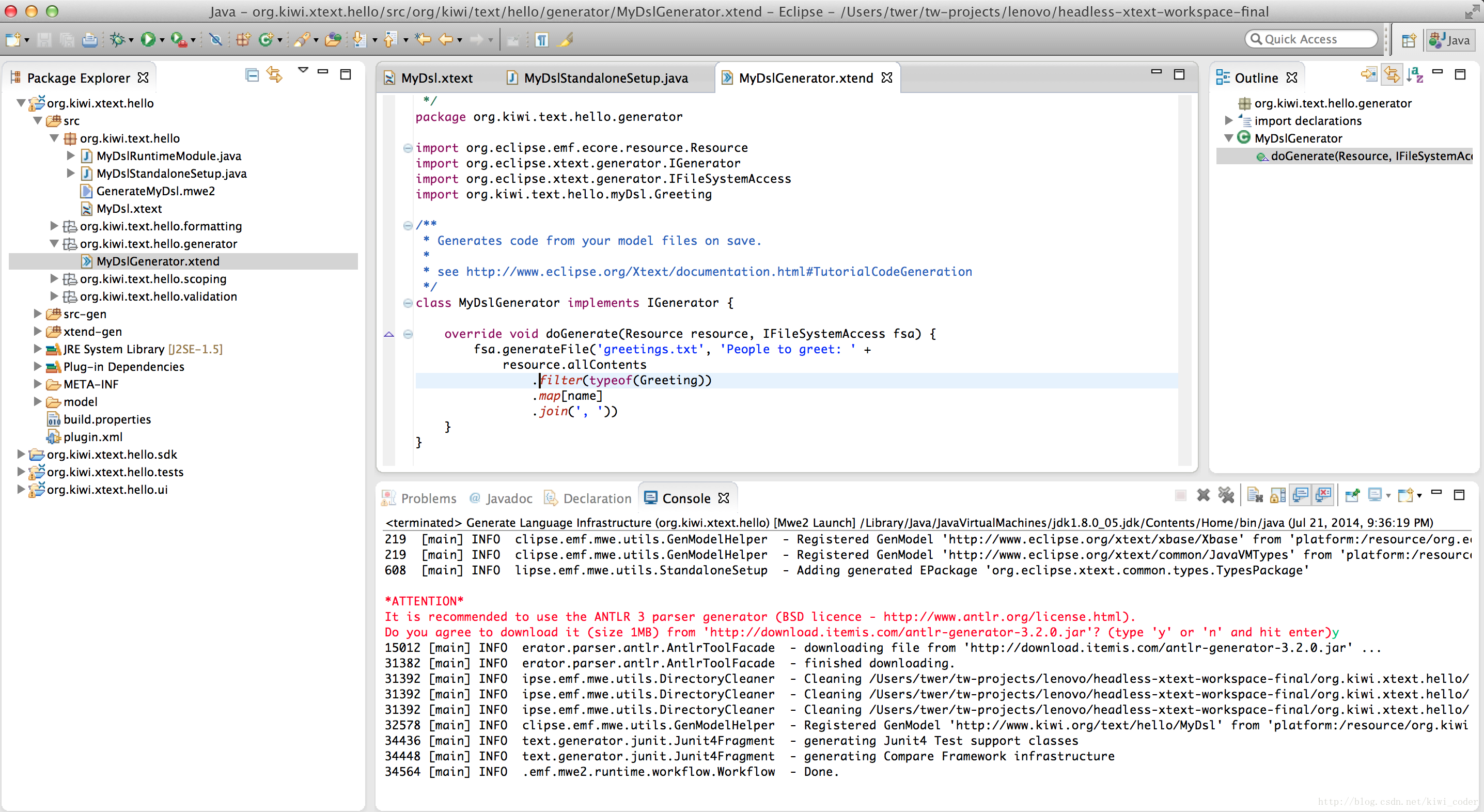Image resolution: width=1484 pixels, height=812 pixels.
Task: Click the Open Search flashlight icon
Action: (x=303, y=40)
